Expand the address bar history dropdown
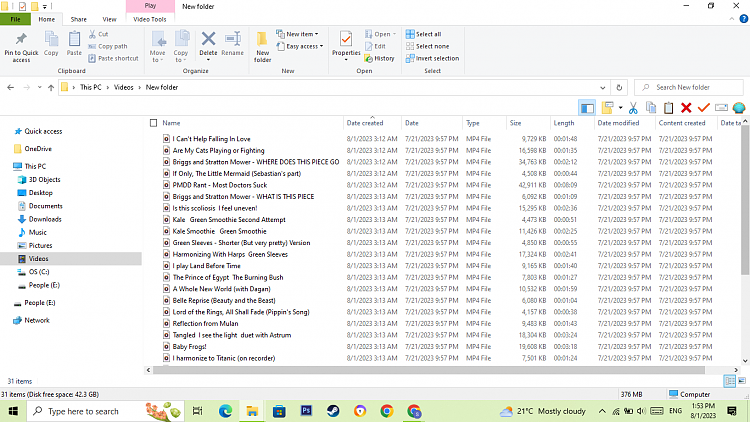 point(603,88)
